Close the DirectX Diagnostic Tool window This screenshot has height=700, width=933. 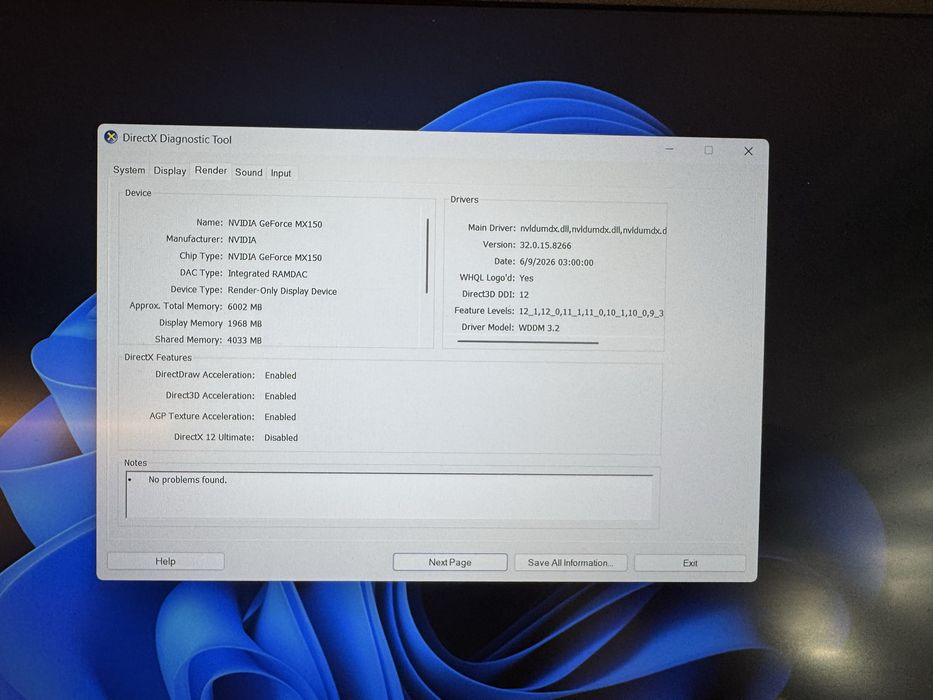tap(749, 151)
